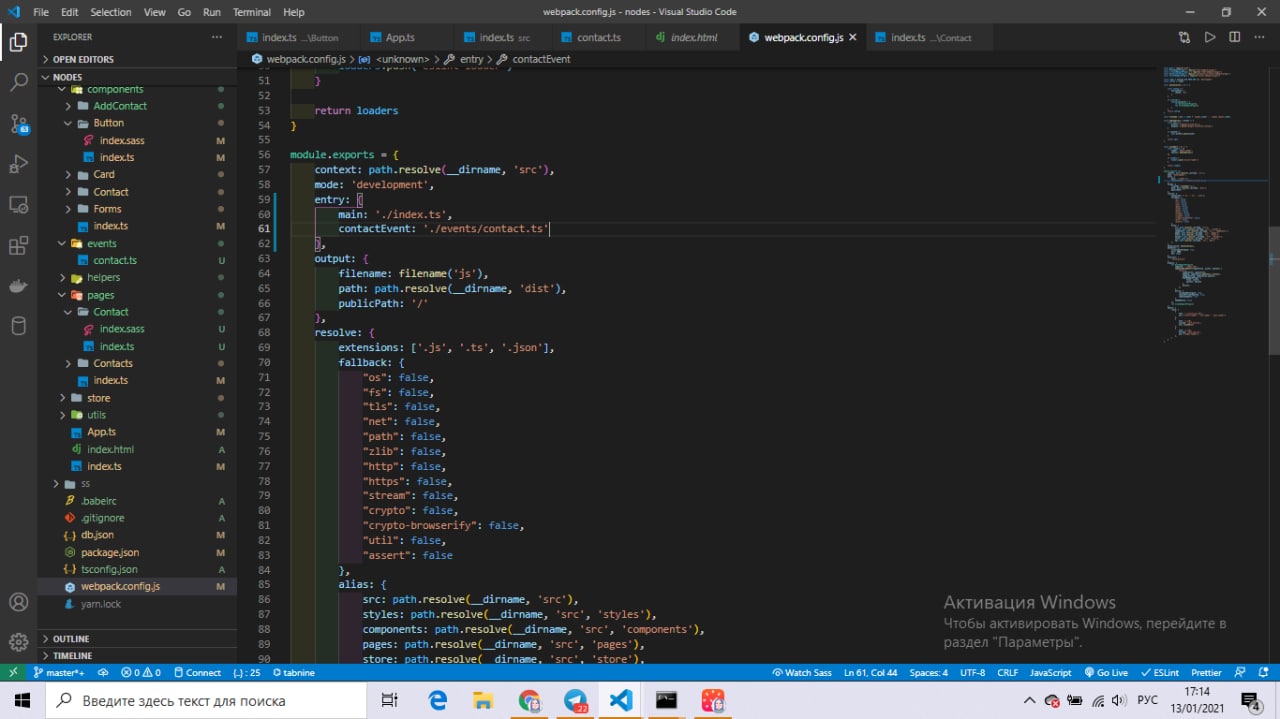This screenshot has width=1280, height=719.
Task: Switch to the App.ts tab
Action: tap(400, 37)
